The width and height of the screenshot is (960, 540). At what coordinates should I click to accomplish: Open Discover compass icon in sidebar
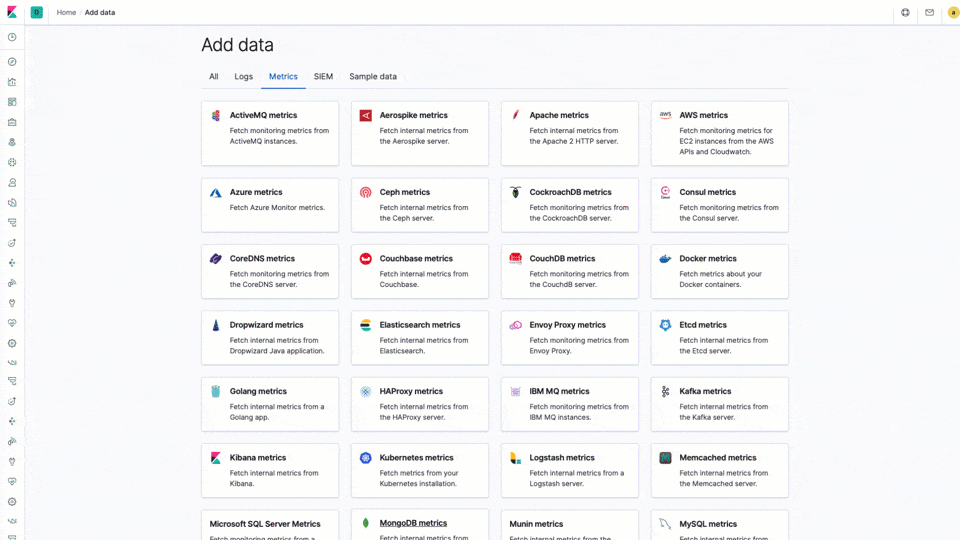[12, 62]
